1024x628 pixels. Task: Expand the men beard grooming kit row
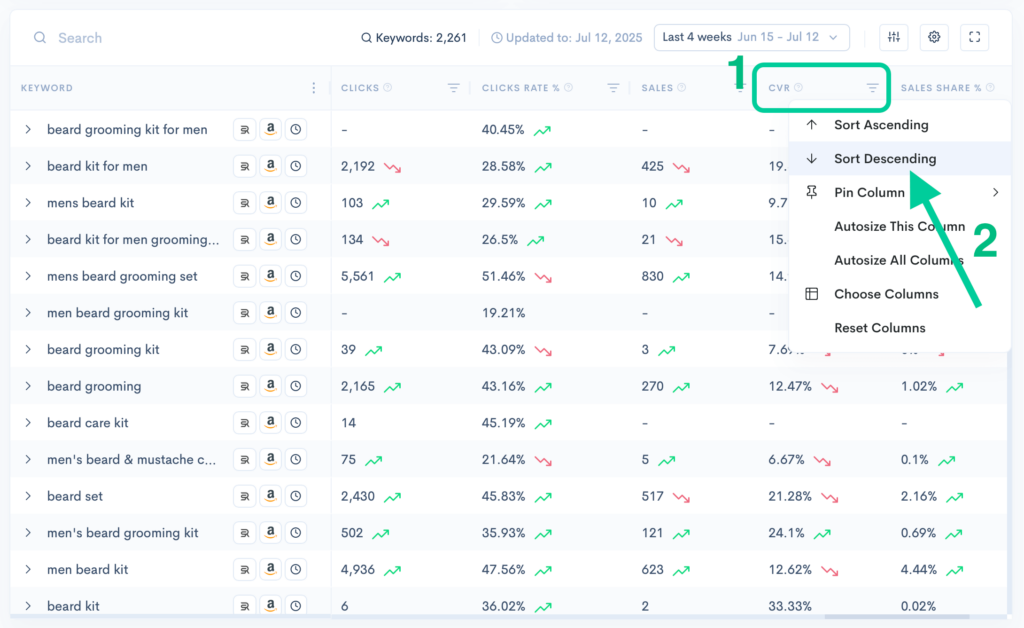tap(28, 313)
